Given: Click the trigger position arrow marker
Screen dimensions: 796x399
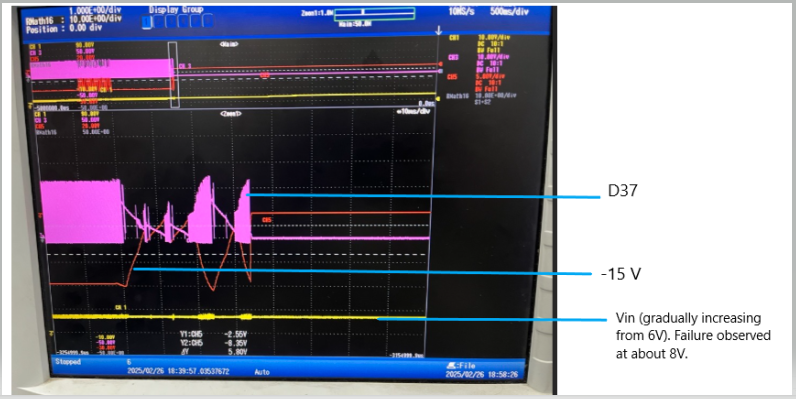Looking at the screenshot, I should pyautogui.click(x=439, y=31).
